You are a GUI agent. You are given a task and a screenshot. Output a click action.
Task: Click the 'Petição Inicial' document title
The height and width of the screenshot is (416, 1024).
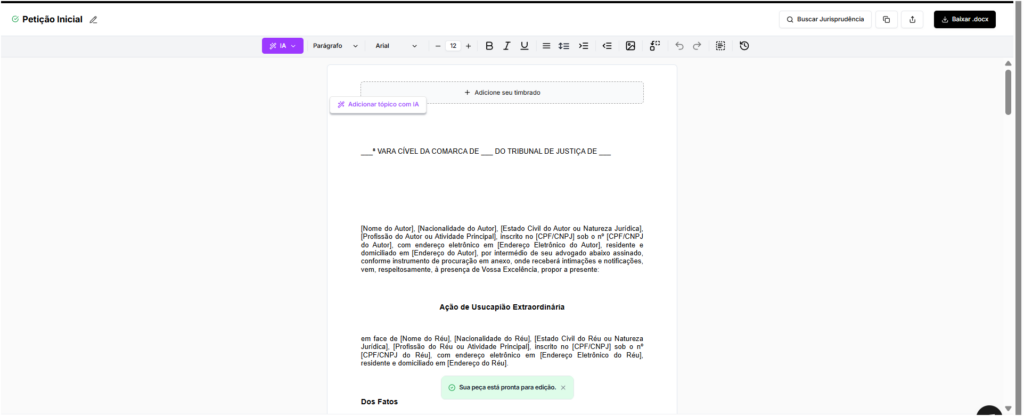(x=52, y=20)
